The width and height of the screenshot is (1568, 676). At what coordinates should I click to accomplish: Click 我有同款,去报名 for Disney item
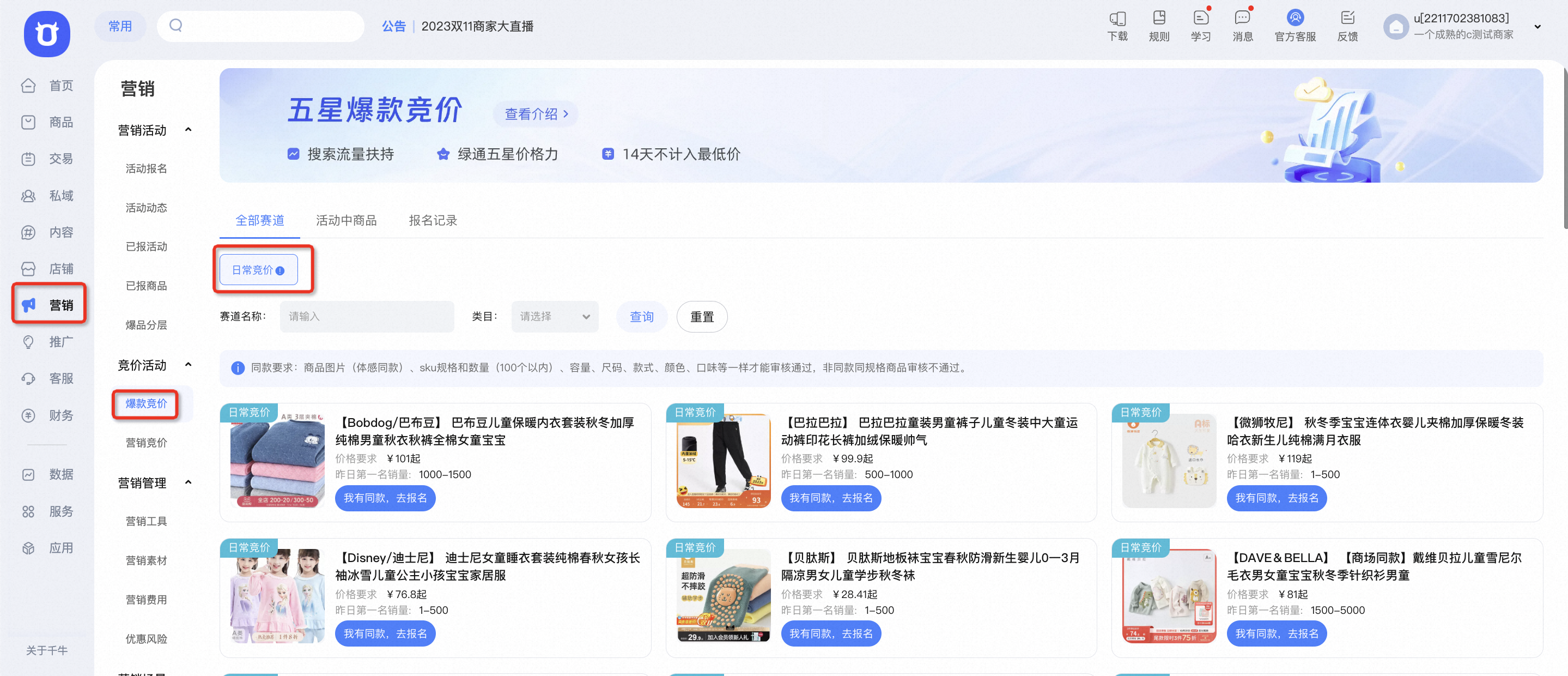pos(385,634)
